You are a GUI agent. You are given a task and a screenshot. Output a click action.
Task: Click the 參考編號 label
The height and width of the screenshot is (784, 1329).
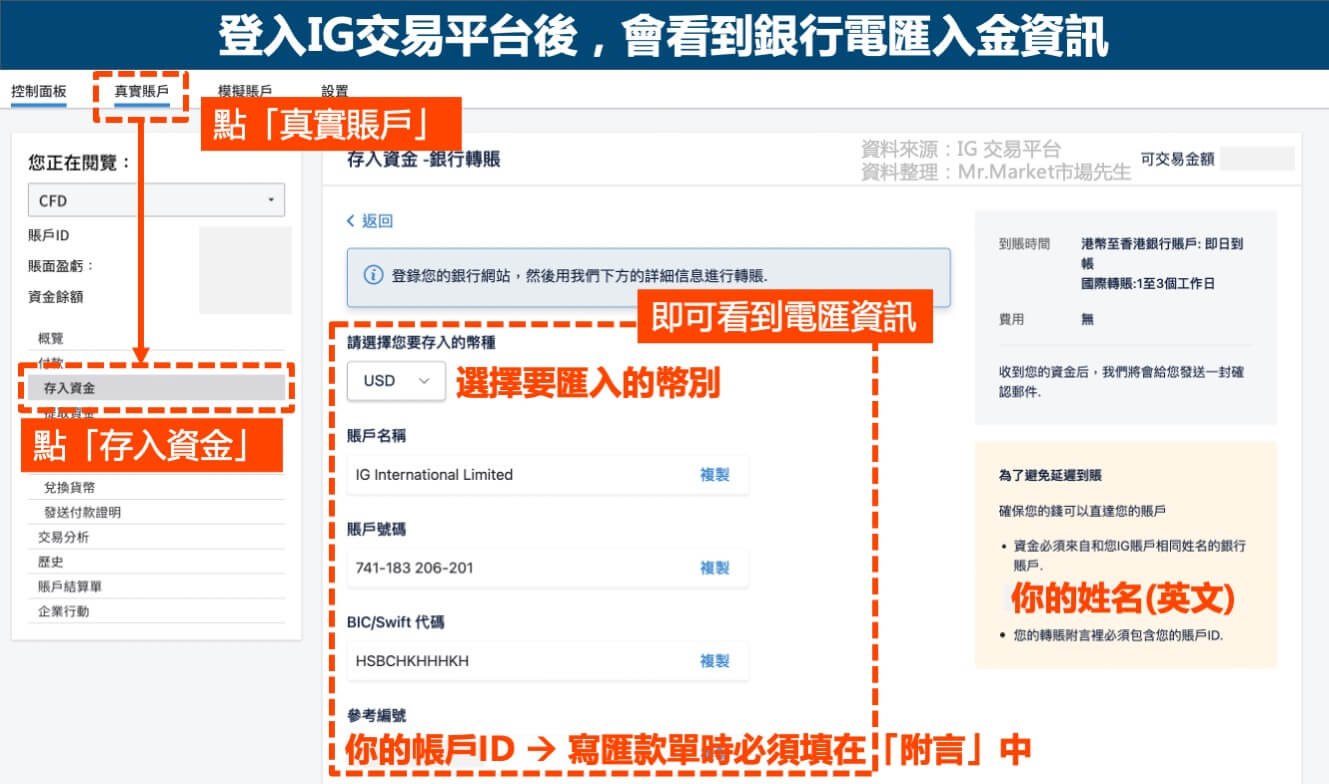pos(377,716)
